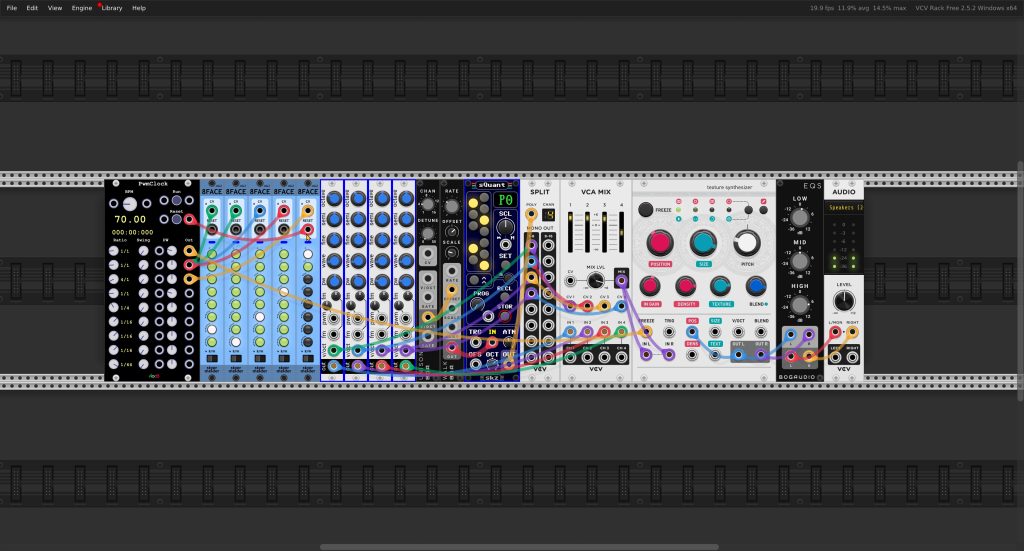Click the channel 3 fader on VCA MIX
The height and width of the screenshot is (551, 1024).
point(604,232)
